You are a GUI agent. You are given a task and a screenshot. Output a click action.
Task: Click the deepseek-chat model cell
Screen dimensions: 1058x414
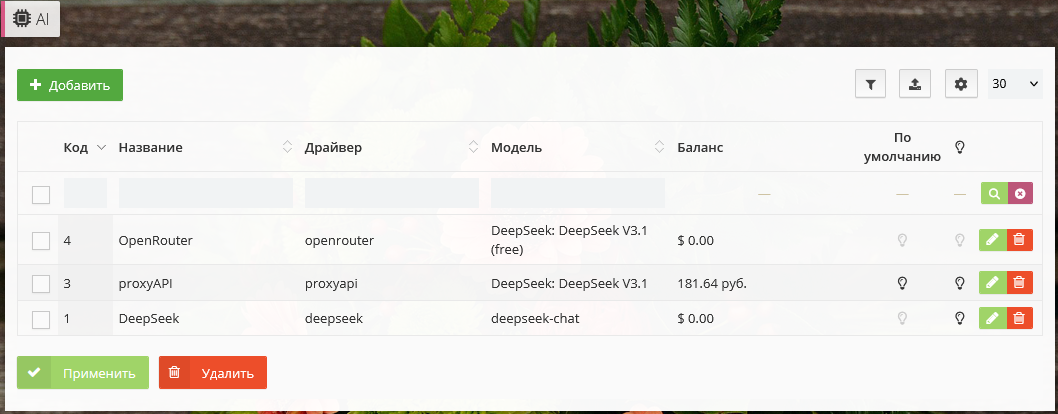pyautogui.click(x=535, y=318)
